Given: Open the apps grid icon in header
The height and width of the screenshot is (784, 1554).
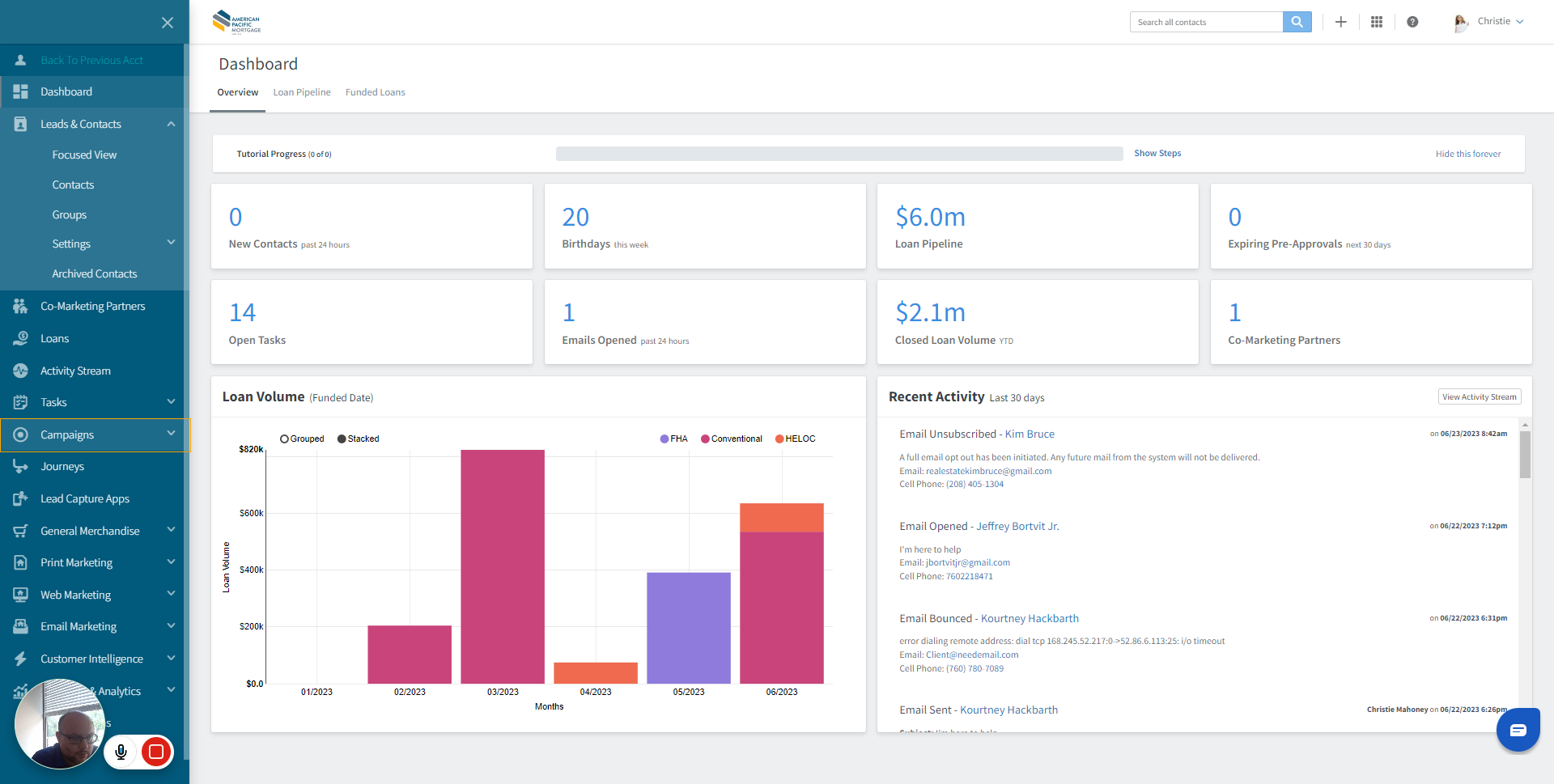Looking at the screenshot, I should tap(1377, 22).
